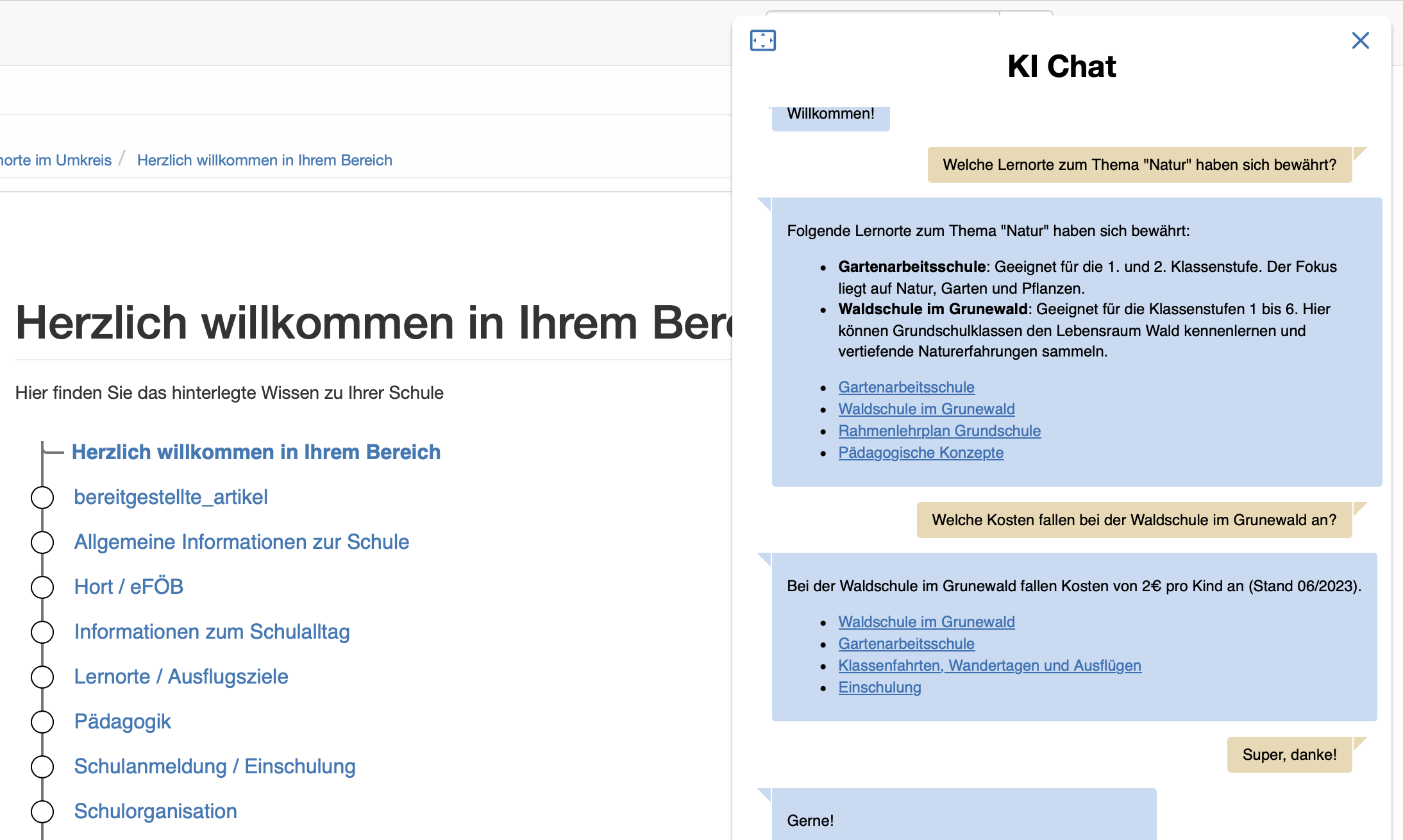Open Waldschule im Grunewald link in cost answer
1403x840 pixels.
click(926, 622)
